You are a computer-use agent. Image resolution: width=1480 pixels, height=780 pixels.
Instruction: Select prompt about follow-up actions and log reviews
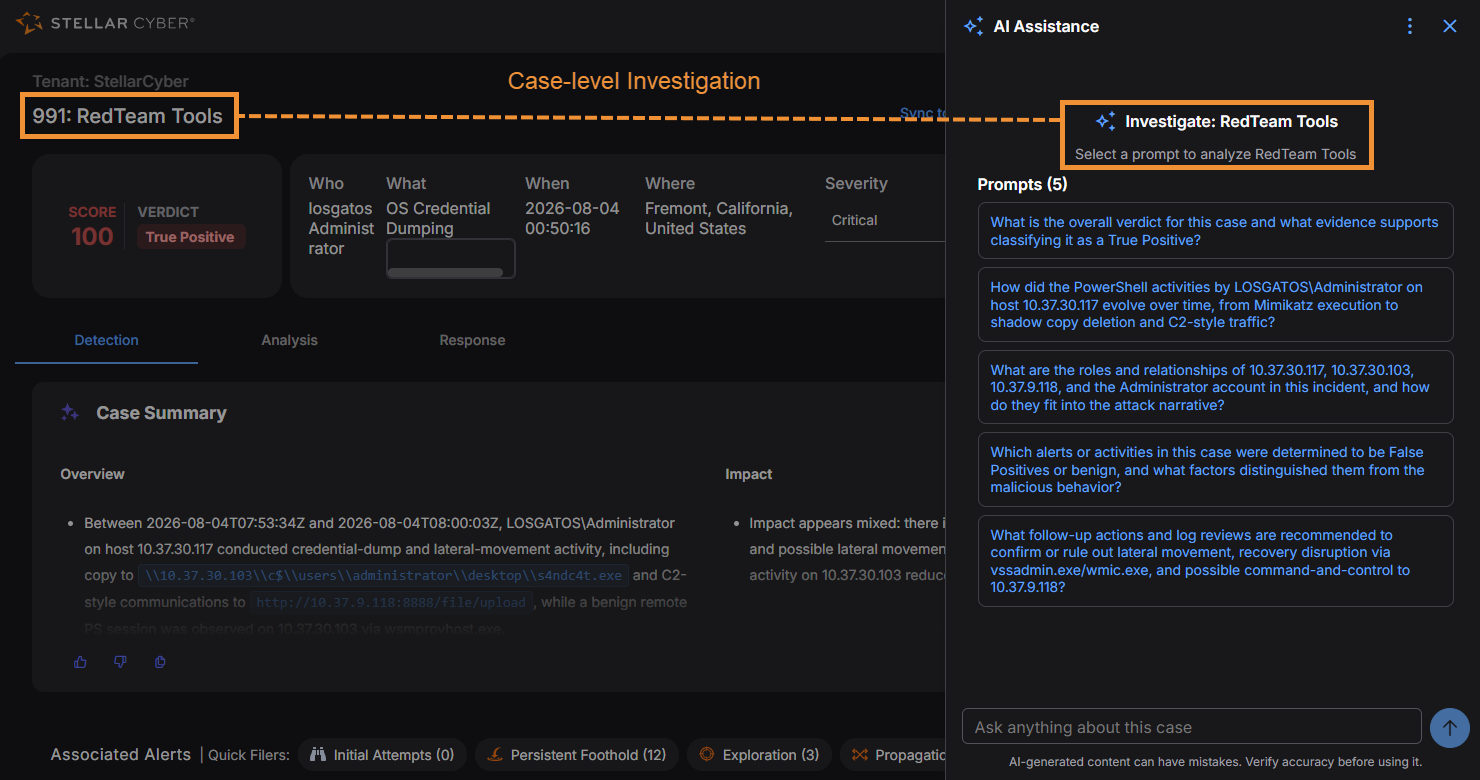pyautogui.click(x=1215, y=561)
